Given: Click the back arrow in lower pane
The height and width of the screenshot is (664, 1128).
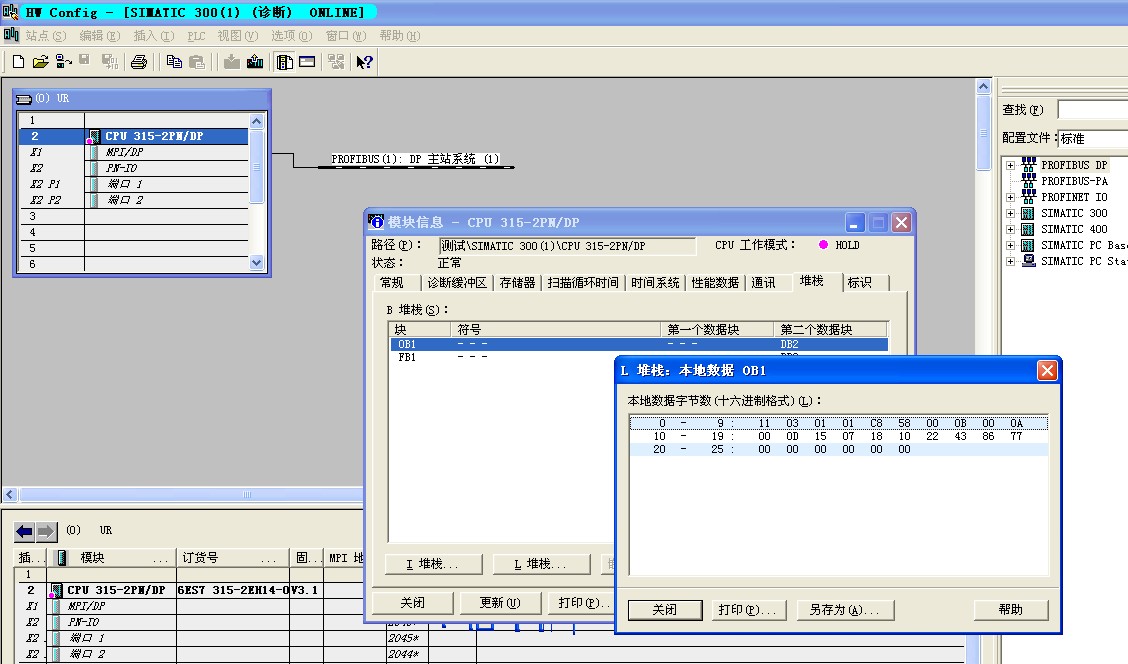Looking at the screenshot, I should 24,532.
